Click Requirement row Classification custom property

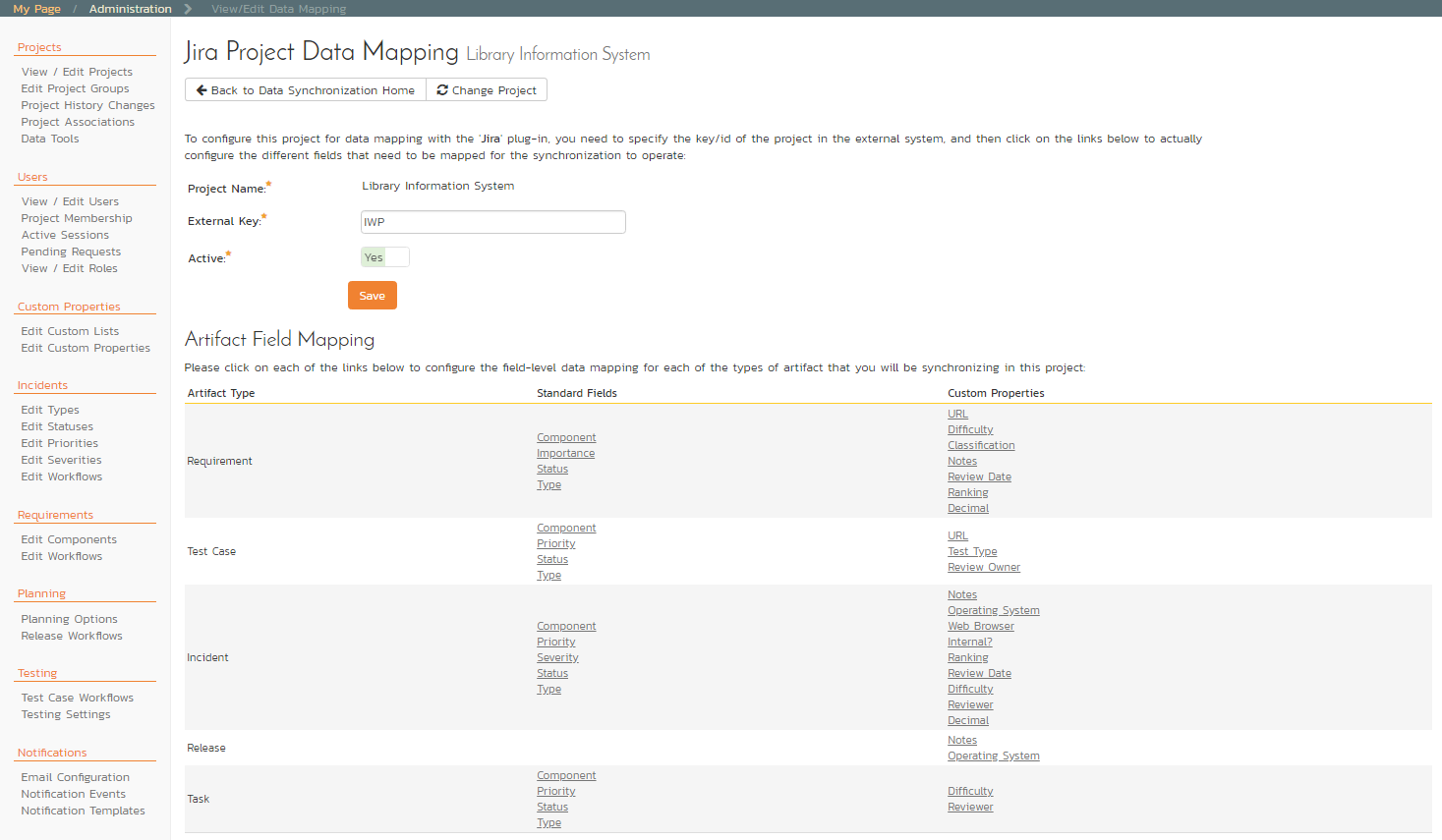981,445
